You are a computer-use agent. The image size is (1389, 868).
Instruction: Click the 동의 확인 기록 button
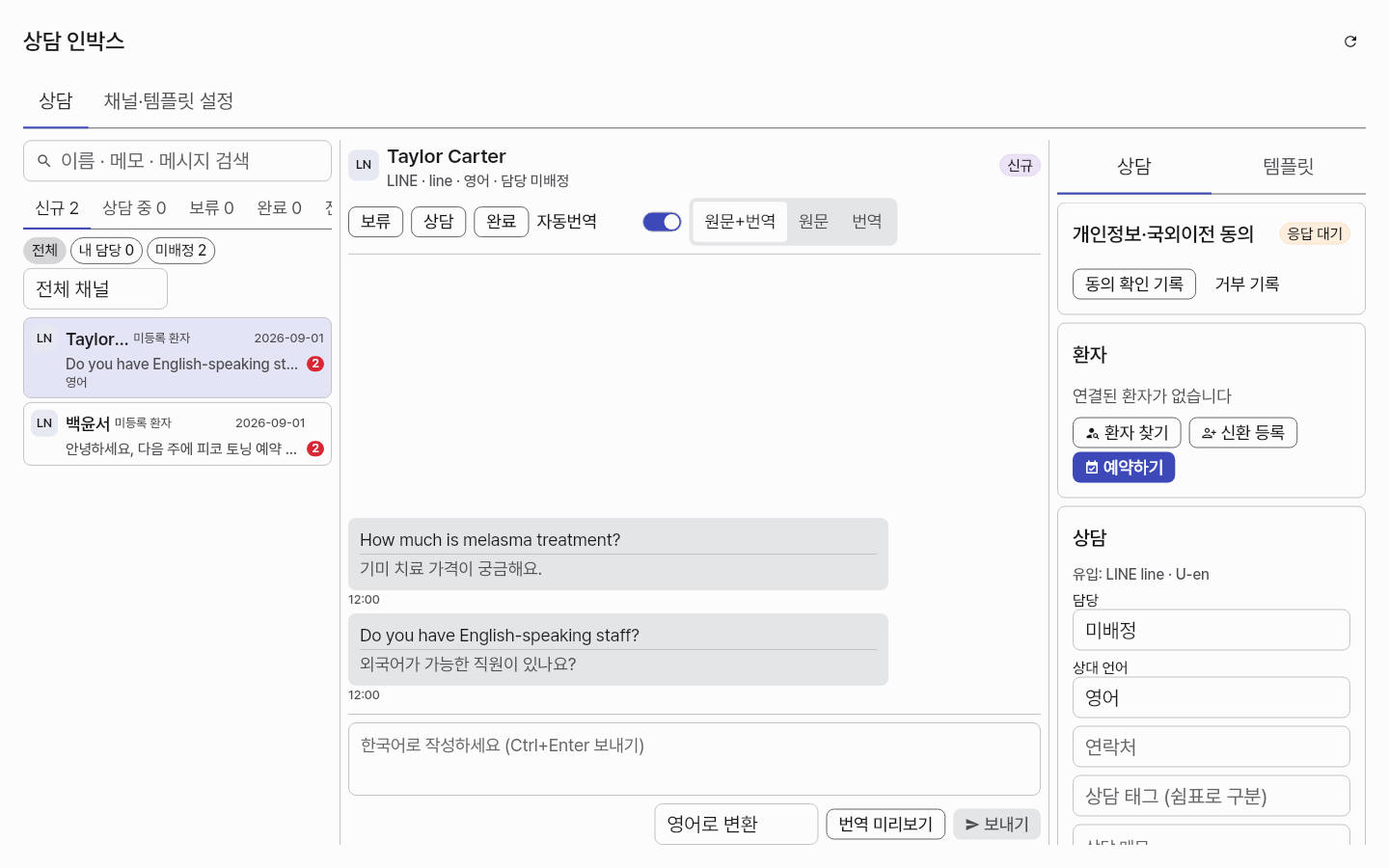coord(1134,285)
